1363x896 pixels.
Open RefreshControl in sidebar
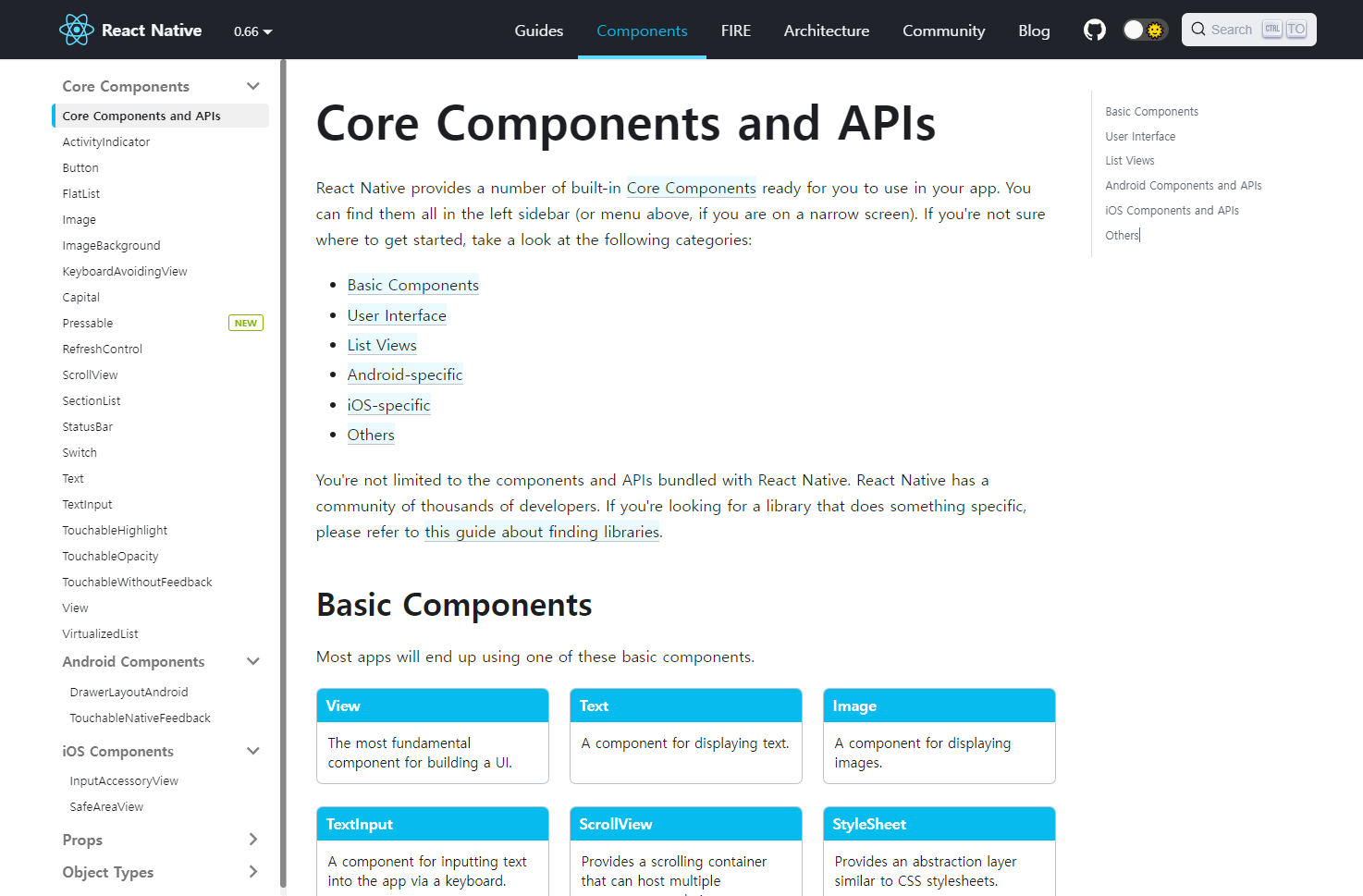tap(102, 349)
